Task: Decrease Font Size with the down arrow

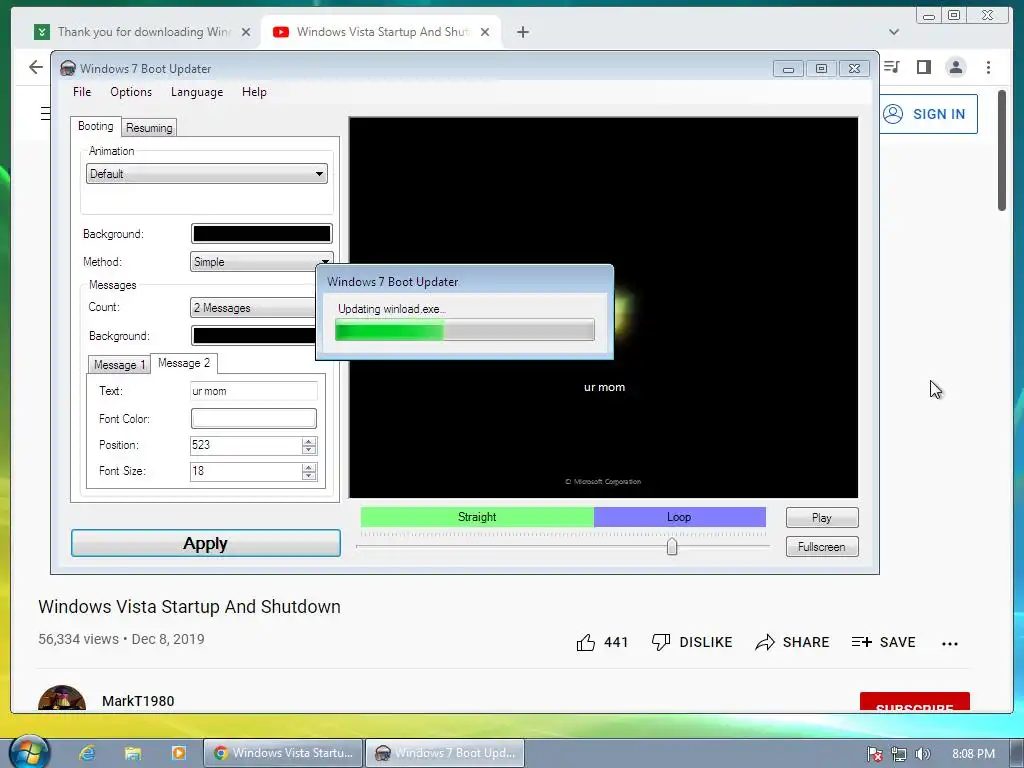Action: tap(309, 476)
